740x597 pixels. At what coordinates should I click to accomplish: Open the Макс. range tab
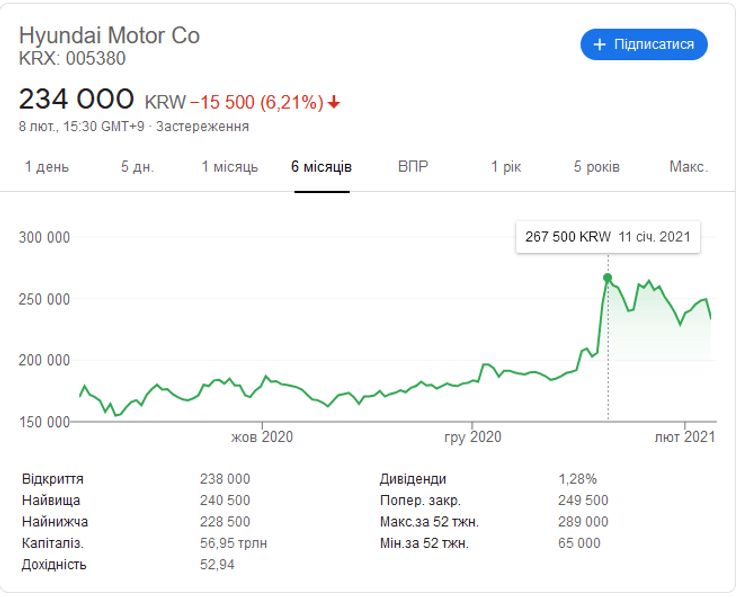(688, 167)
